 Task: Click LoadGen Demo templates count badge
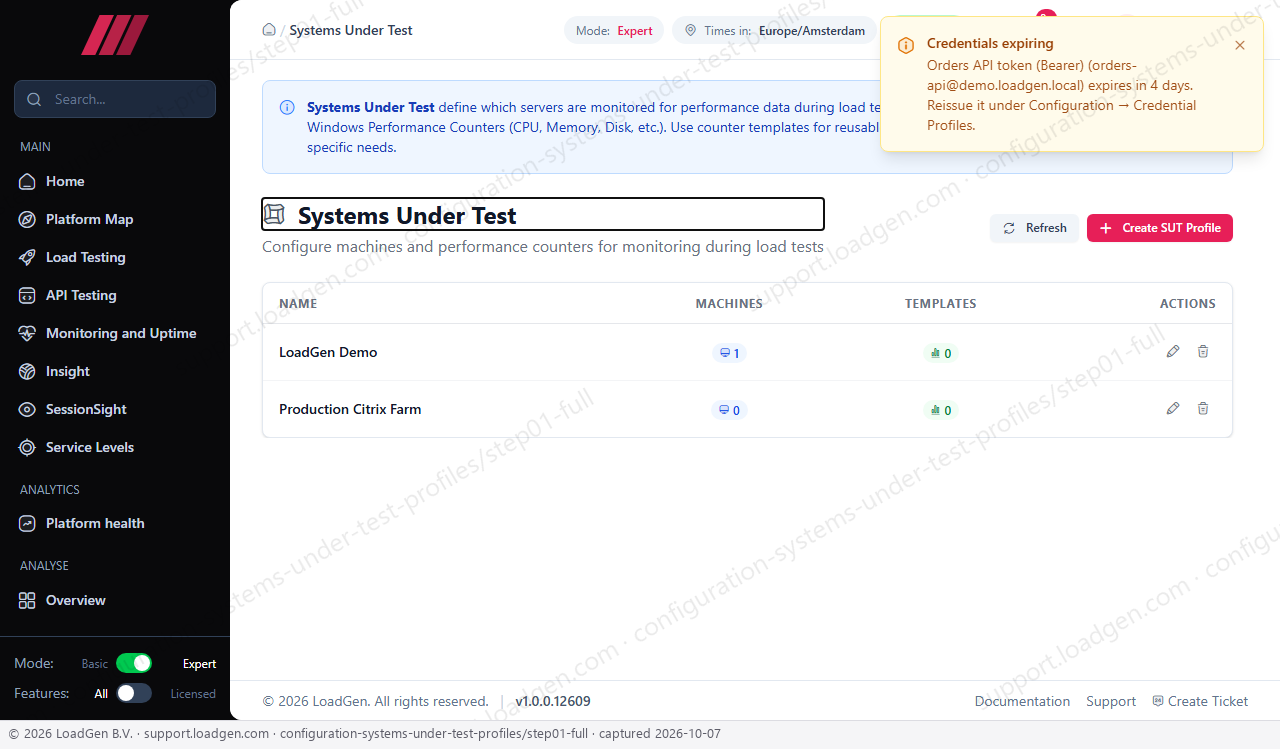click(x=941, y=353)
